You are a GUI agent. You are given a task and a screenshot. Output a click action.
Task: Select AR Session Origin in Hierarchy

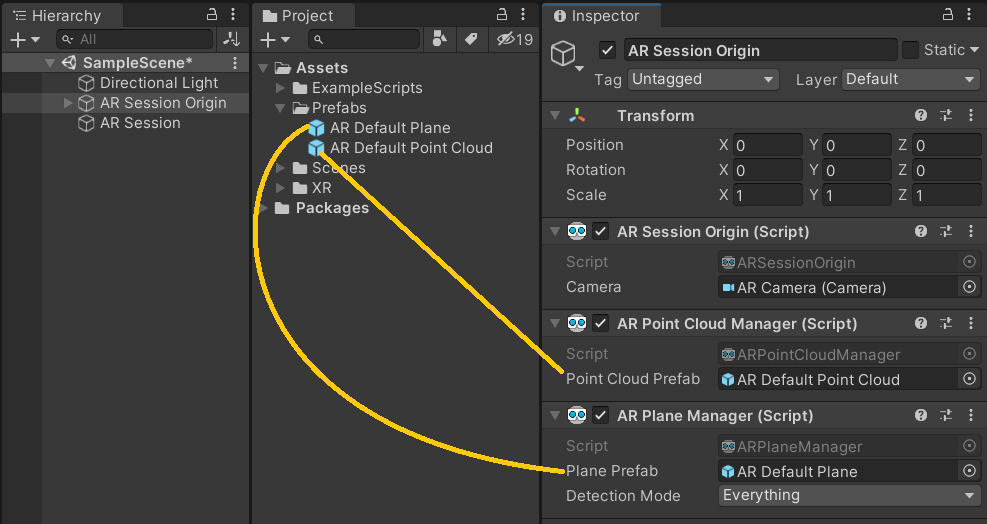click(163, 103)
